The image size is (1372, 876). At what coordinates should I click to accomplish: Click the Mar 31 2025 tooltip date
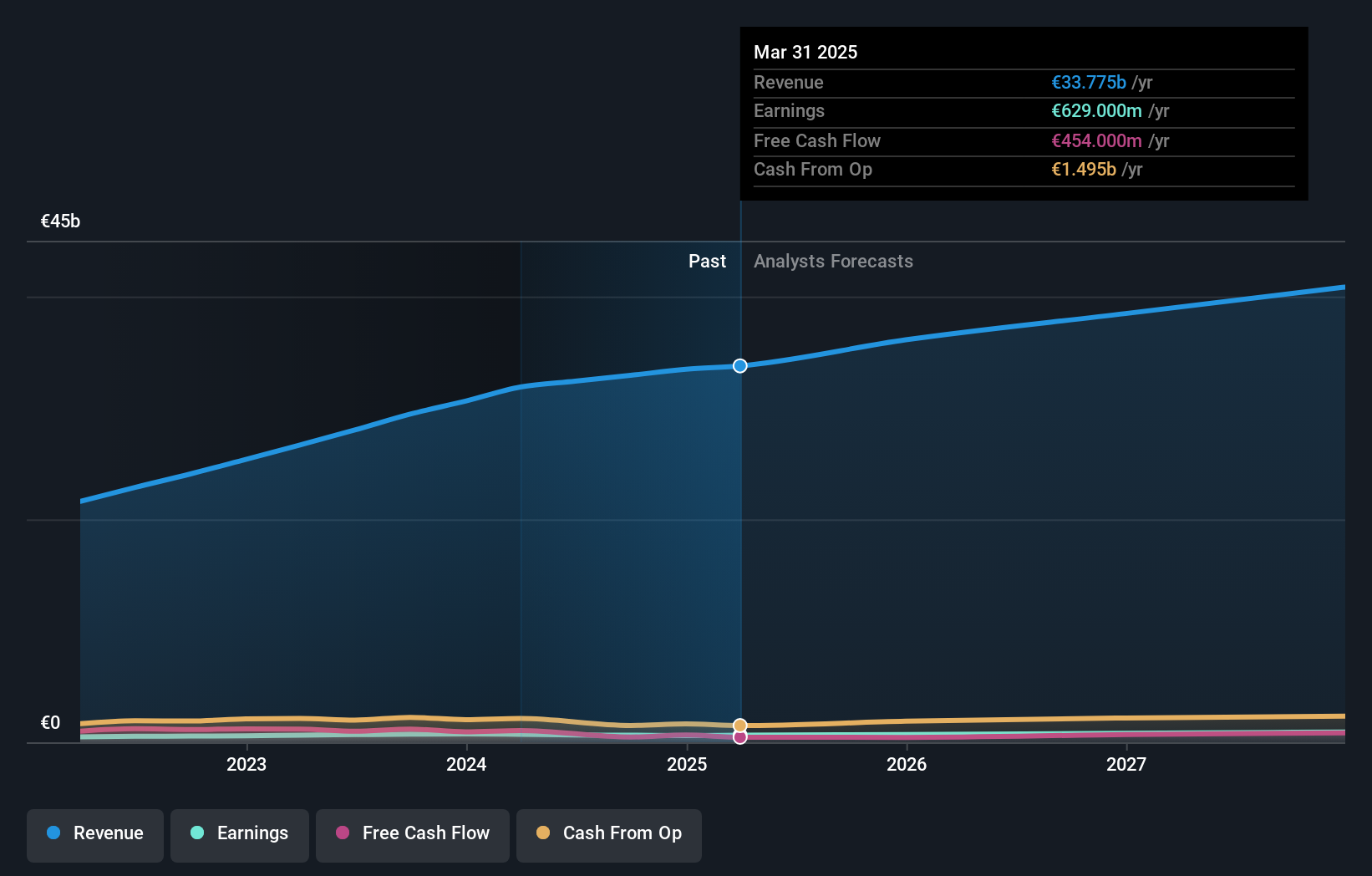(x=805, y=52)
